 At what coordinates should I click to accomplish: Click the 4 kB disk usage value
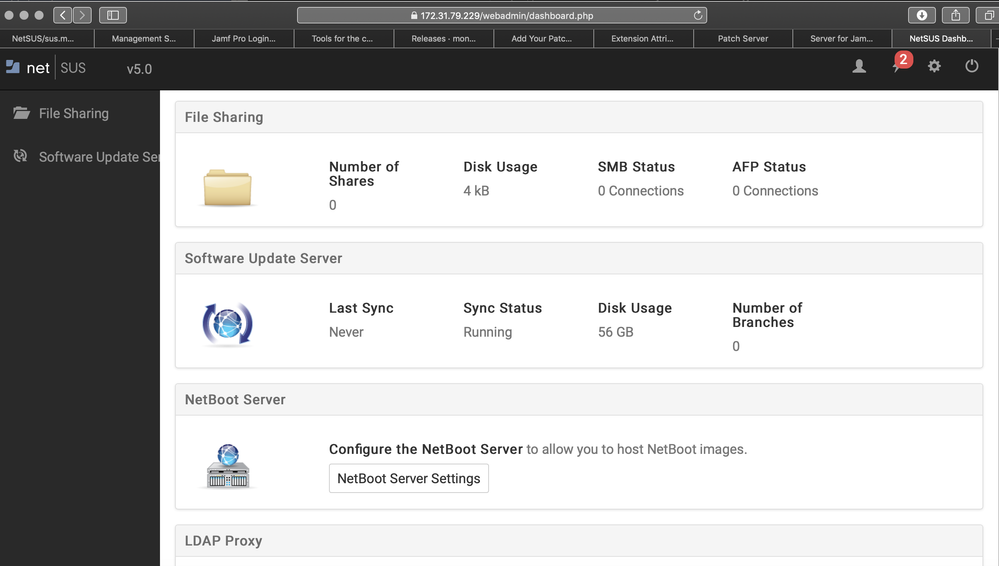pyautogui.click(x=476, y=191)
